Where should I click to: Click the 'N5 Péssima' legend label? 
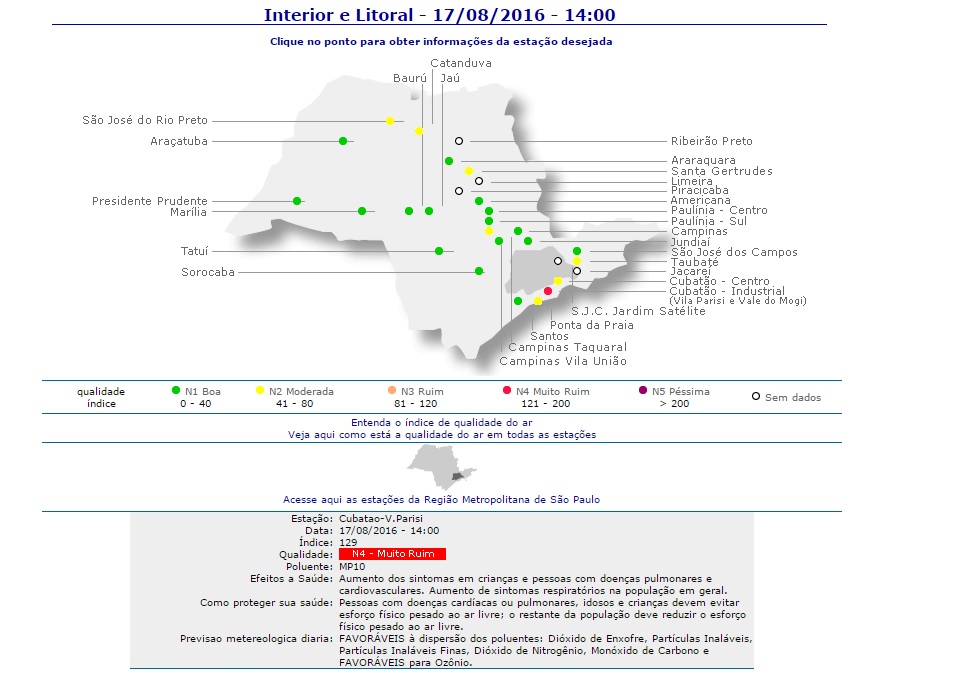pyautogui.click(x=681, y=391)
